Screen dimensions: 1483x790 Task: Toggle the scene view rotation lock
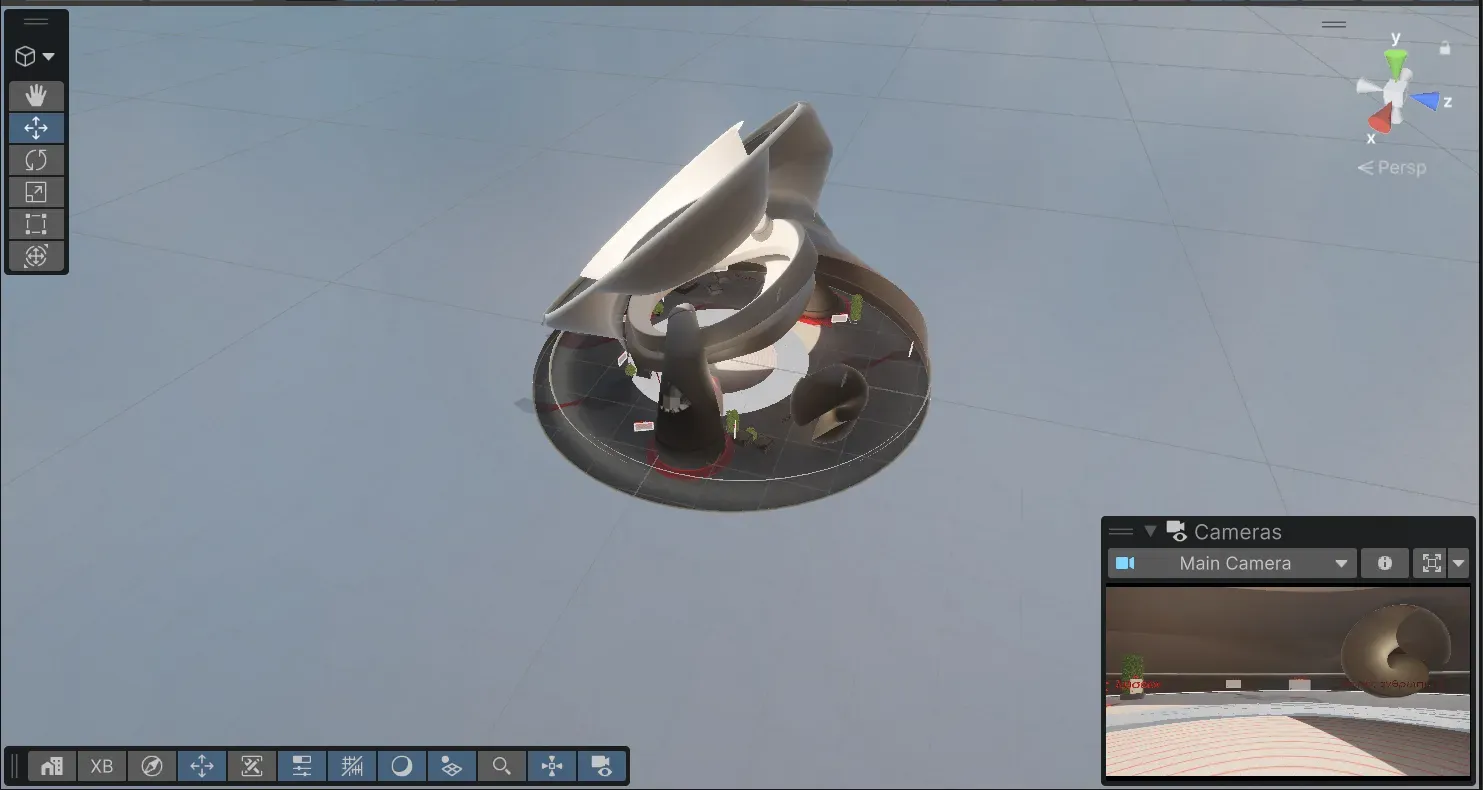point(1445,47)
